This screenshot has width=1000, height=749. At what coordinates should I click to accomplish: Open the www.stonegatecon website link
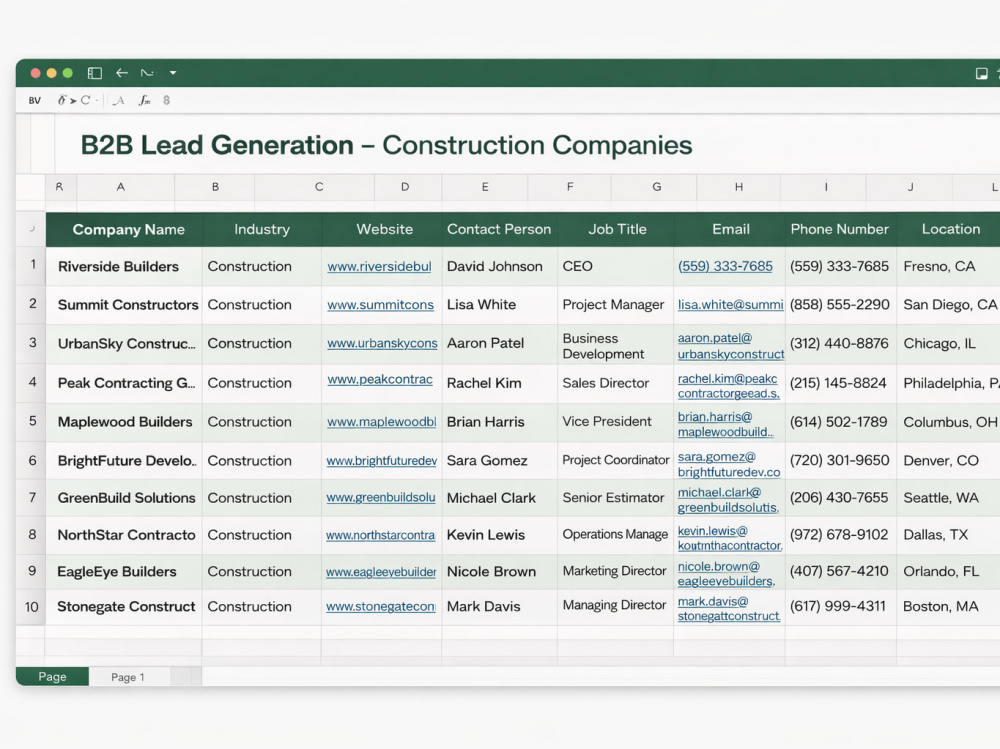click(x=381, y=607)
